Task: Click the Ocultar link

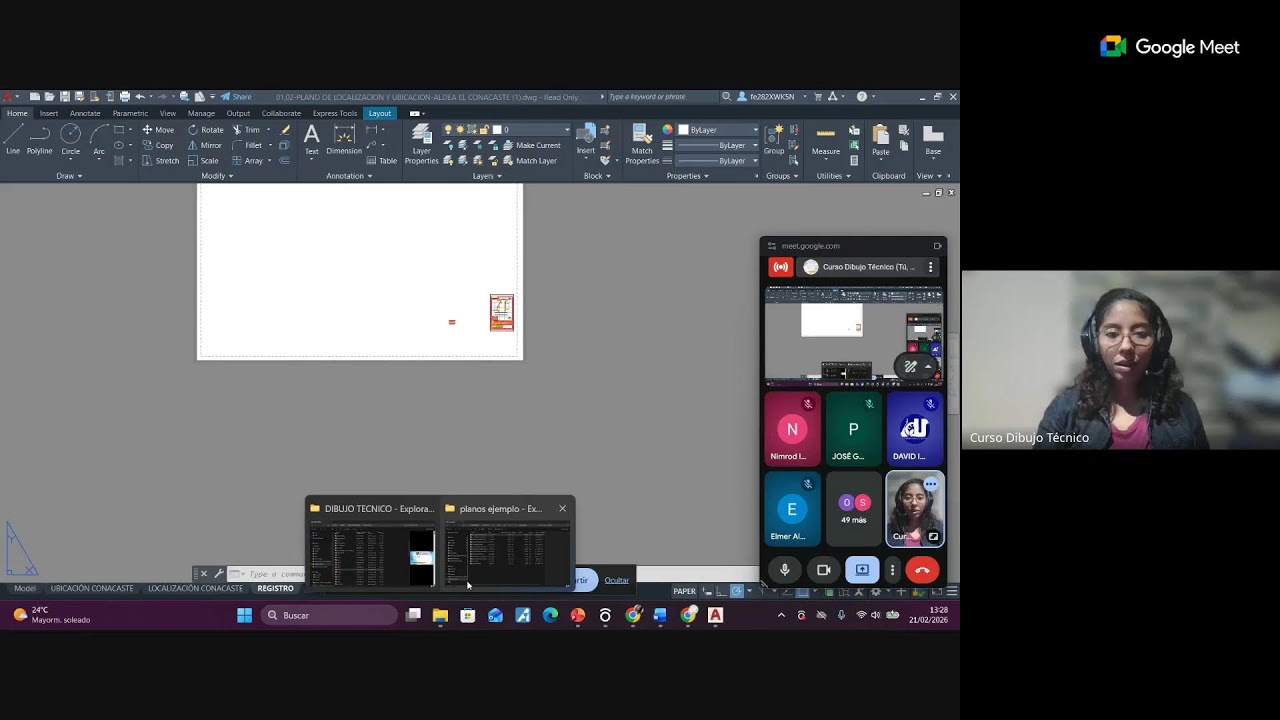Action: tap(617, 580)
